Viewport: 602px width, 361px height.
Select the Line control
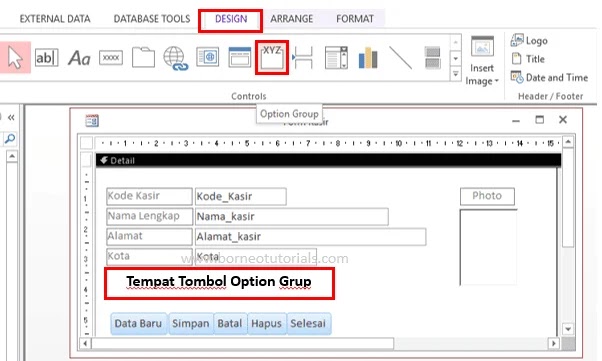tap(400, 58)
